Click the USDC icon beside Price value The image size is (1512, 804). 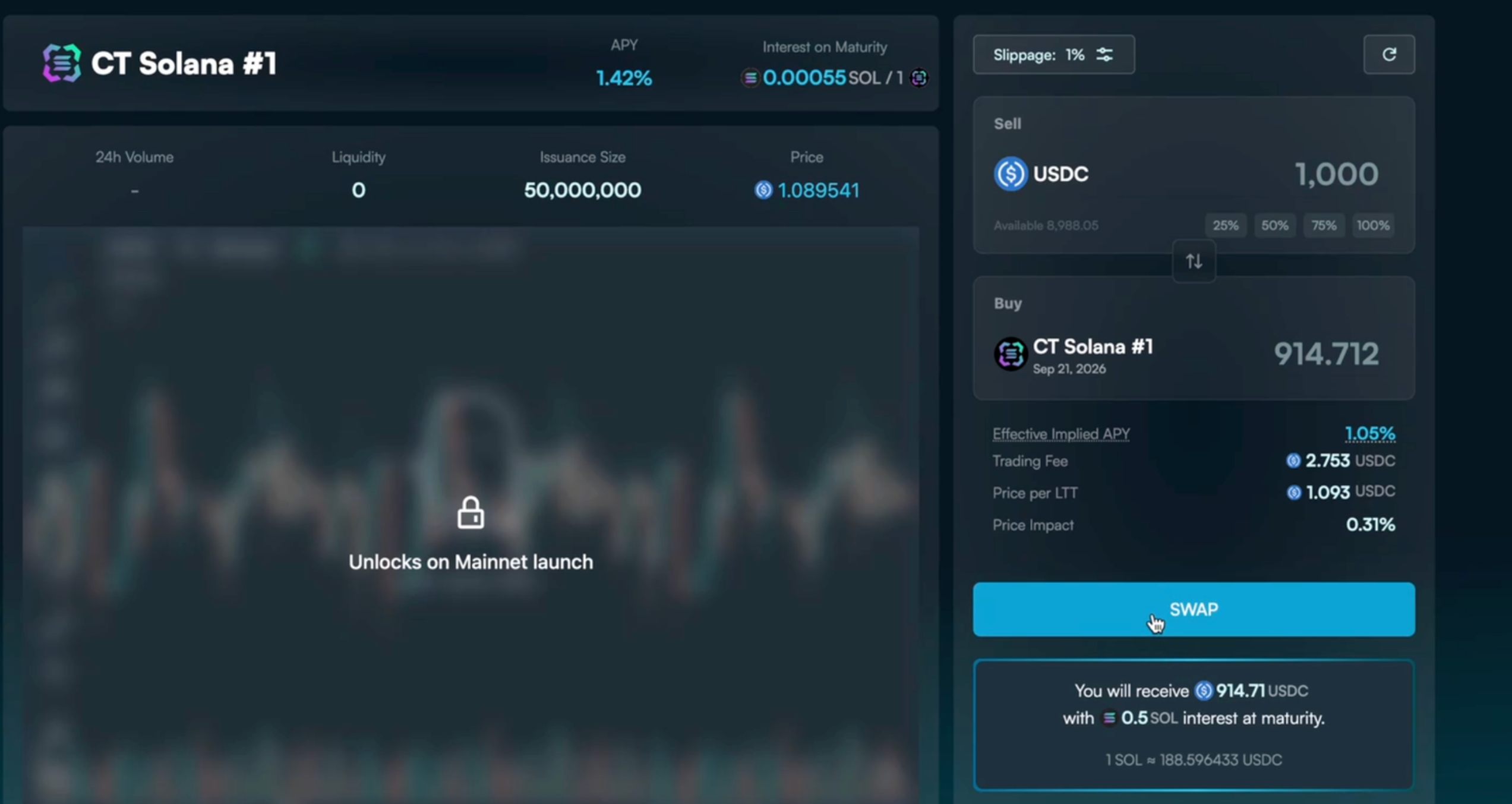click(763, 190)
